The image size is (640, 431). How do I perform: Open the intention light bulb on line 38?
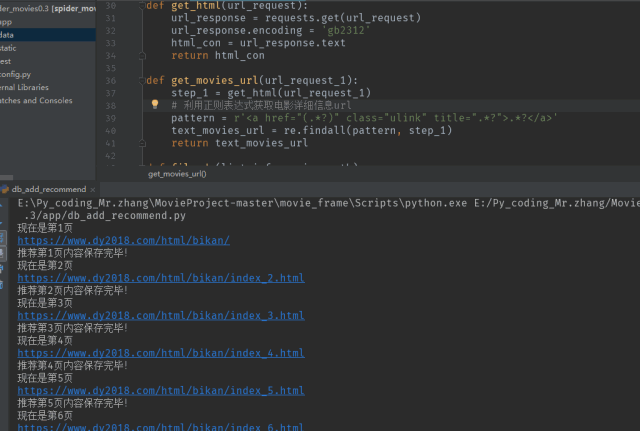click(x=155, y=104)
